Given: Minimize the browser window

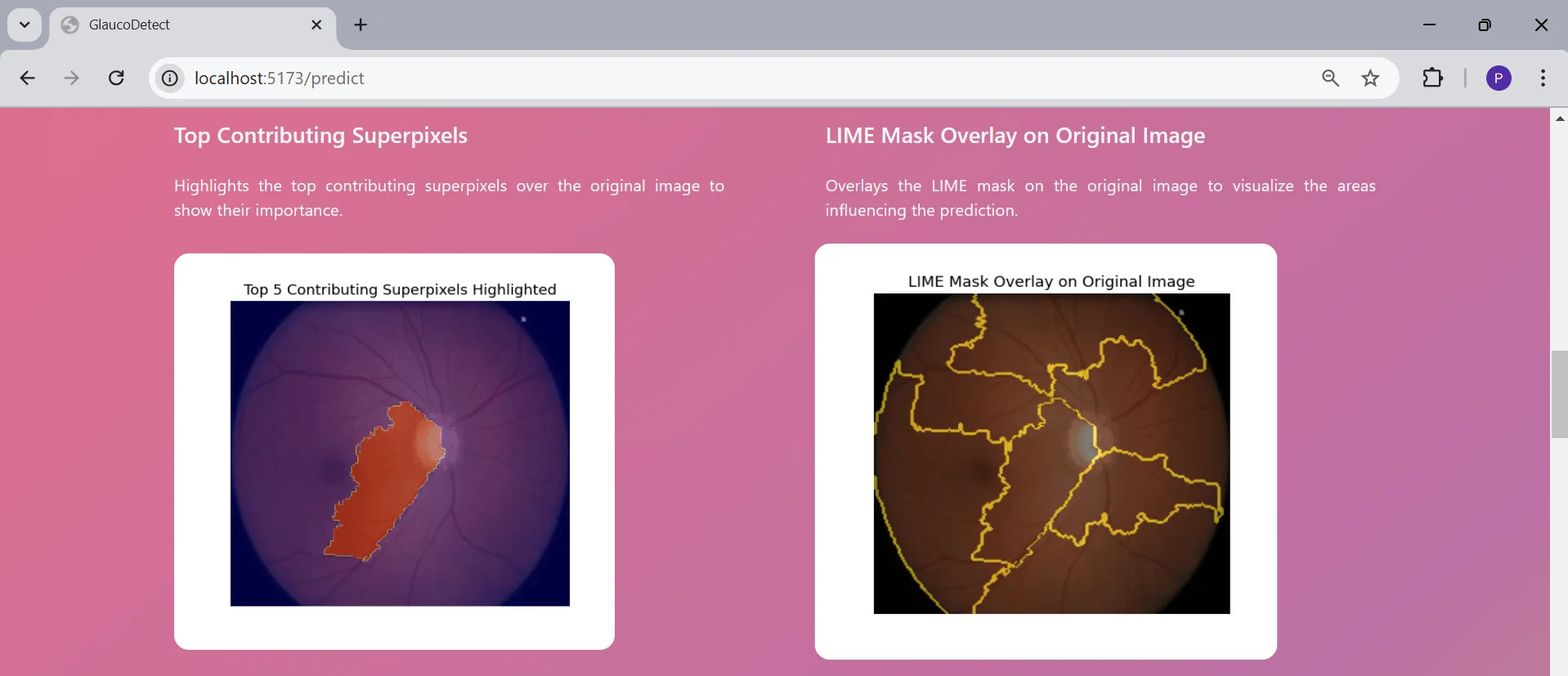Looking at the screenshot, I should 1430,25.
